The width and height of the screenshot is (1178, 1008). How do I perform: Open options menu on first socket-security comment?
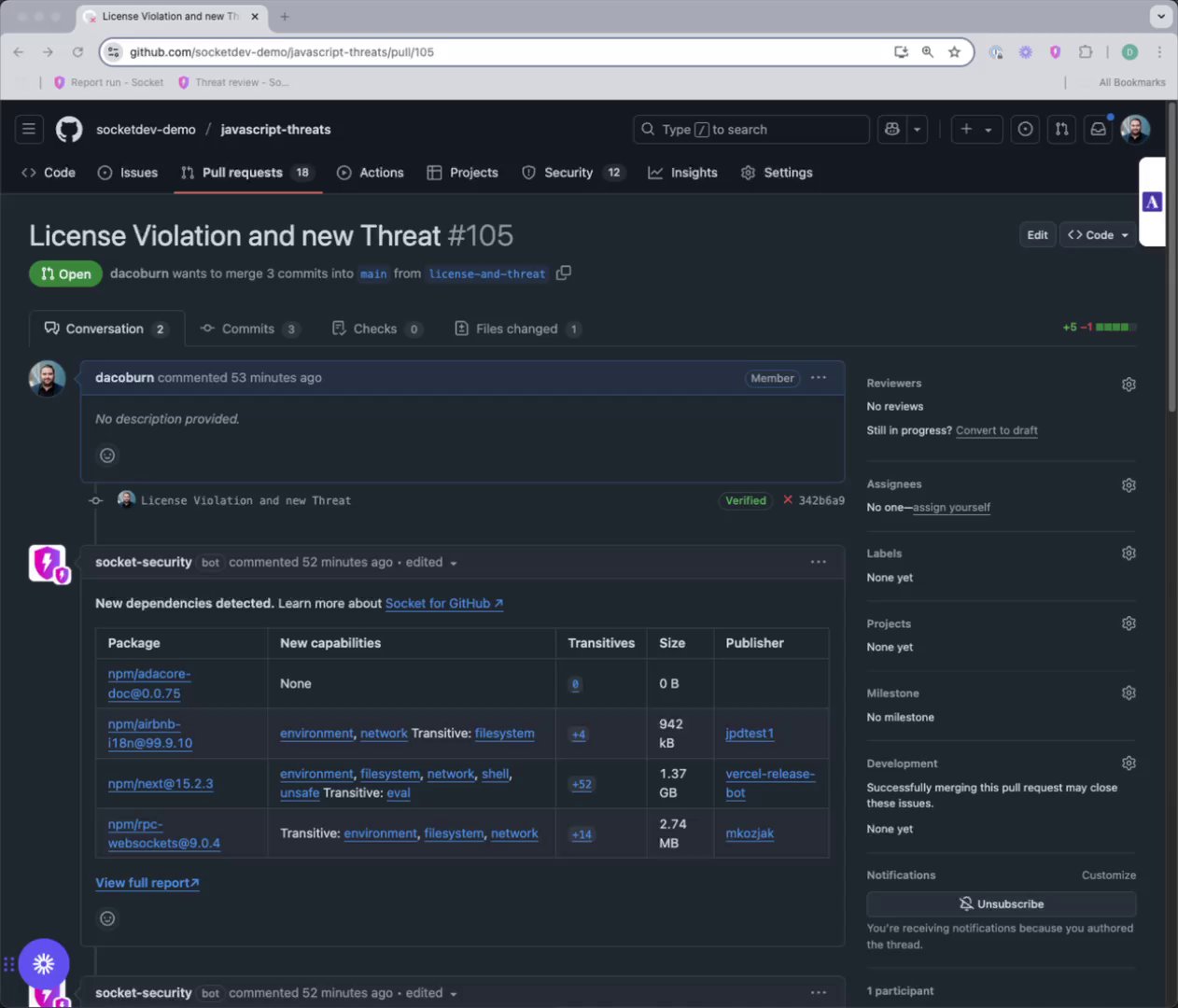[819, 562]
